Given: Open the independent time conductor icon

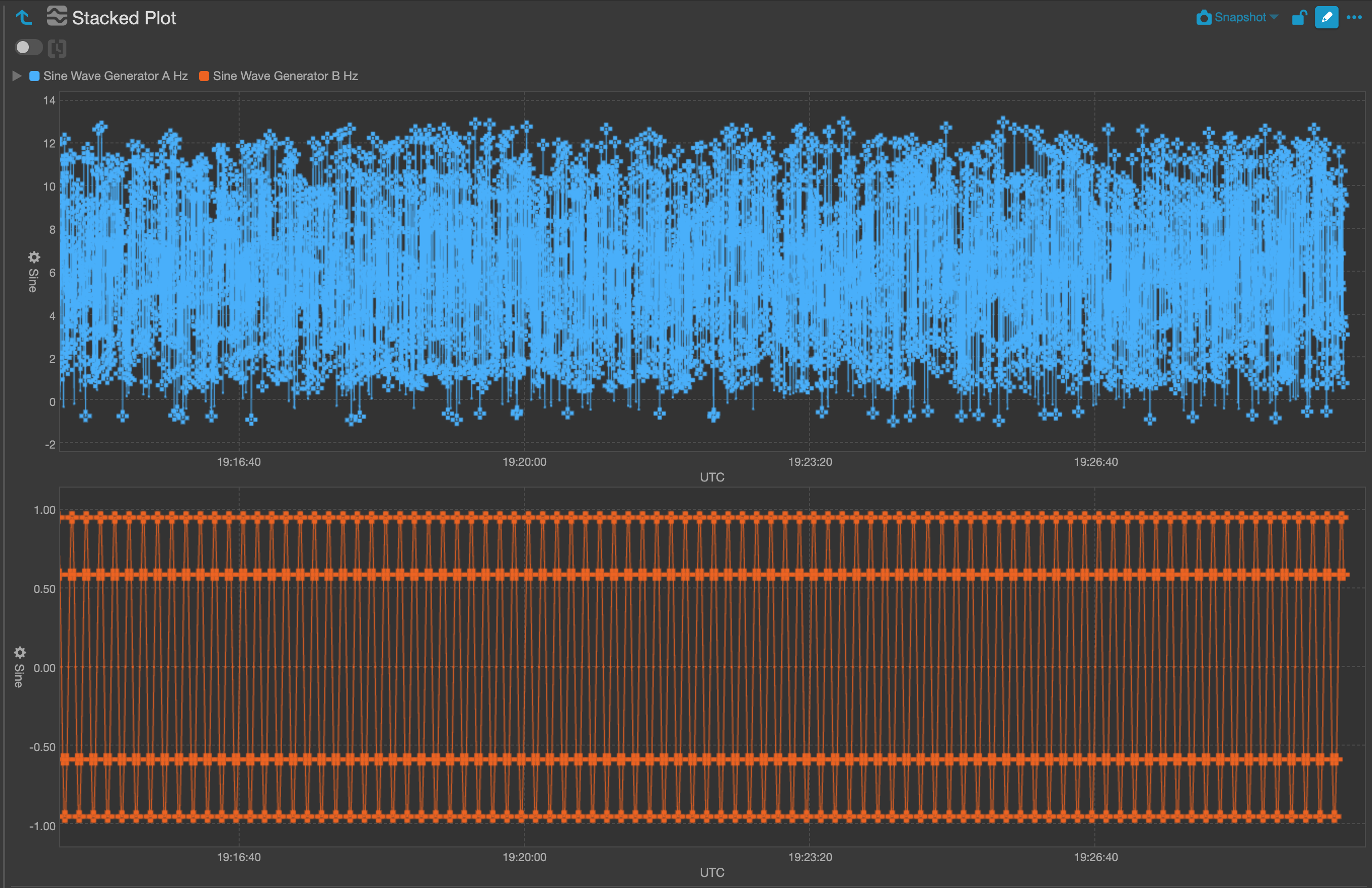Looking at the screenshot, I should tap(56, 47).
